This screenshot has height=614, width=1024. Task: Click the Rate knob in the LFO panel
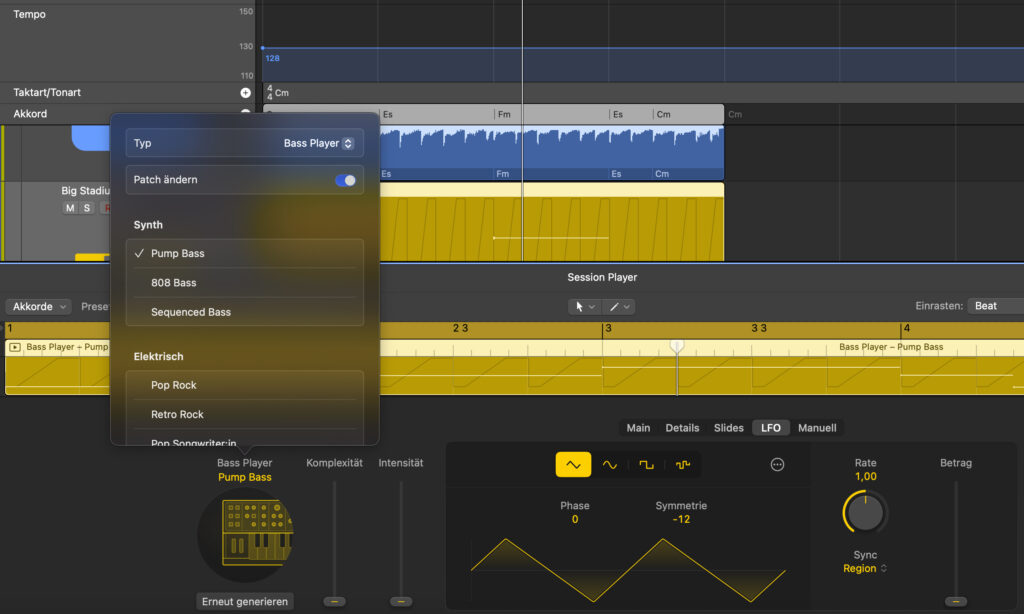coord(865,512)
